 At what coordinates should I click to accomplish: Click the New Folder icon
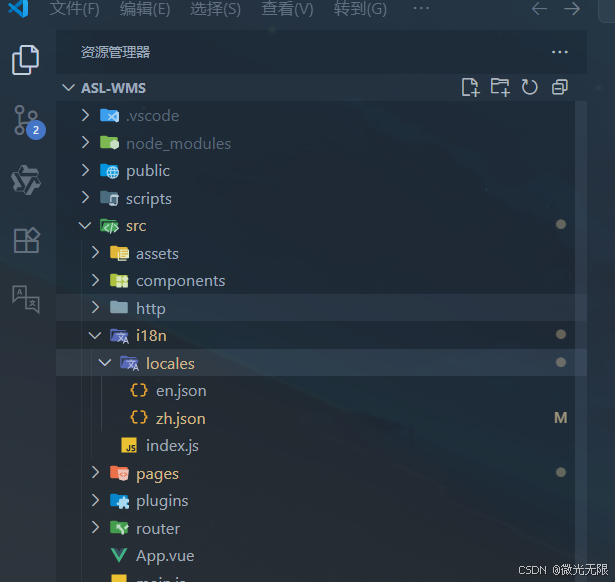500,87
